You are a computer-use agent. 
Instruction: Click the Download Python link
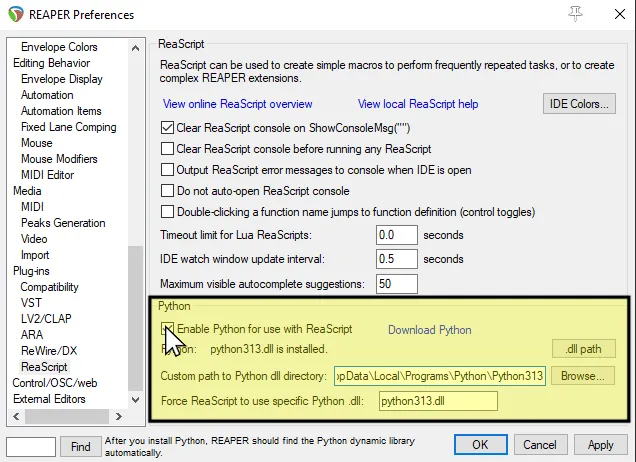click(x=430, y=330)
